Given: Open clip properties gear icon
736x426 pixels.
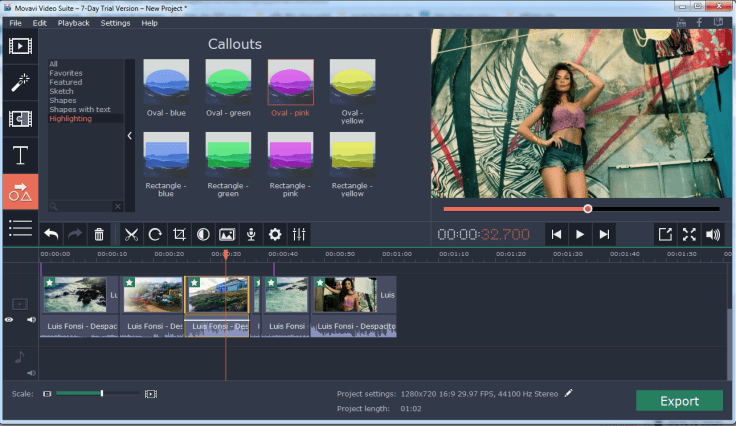Looking at the screenshot, I should point(275,234).
